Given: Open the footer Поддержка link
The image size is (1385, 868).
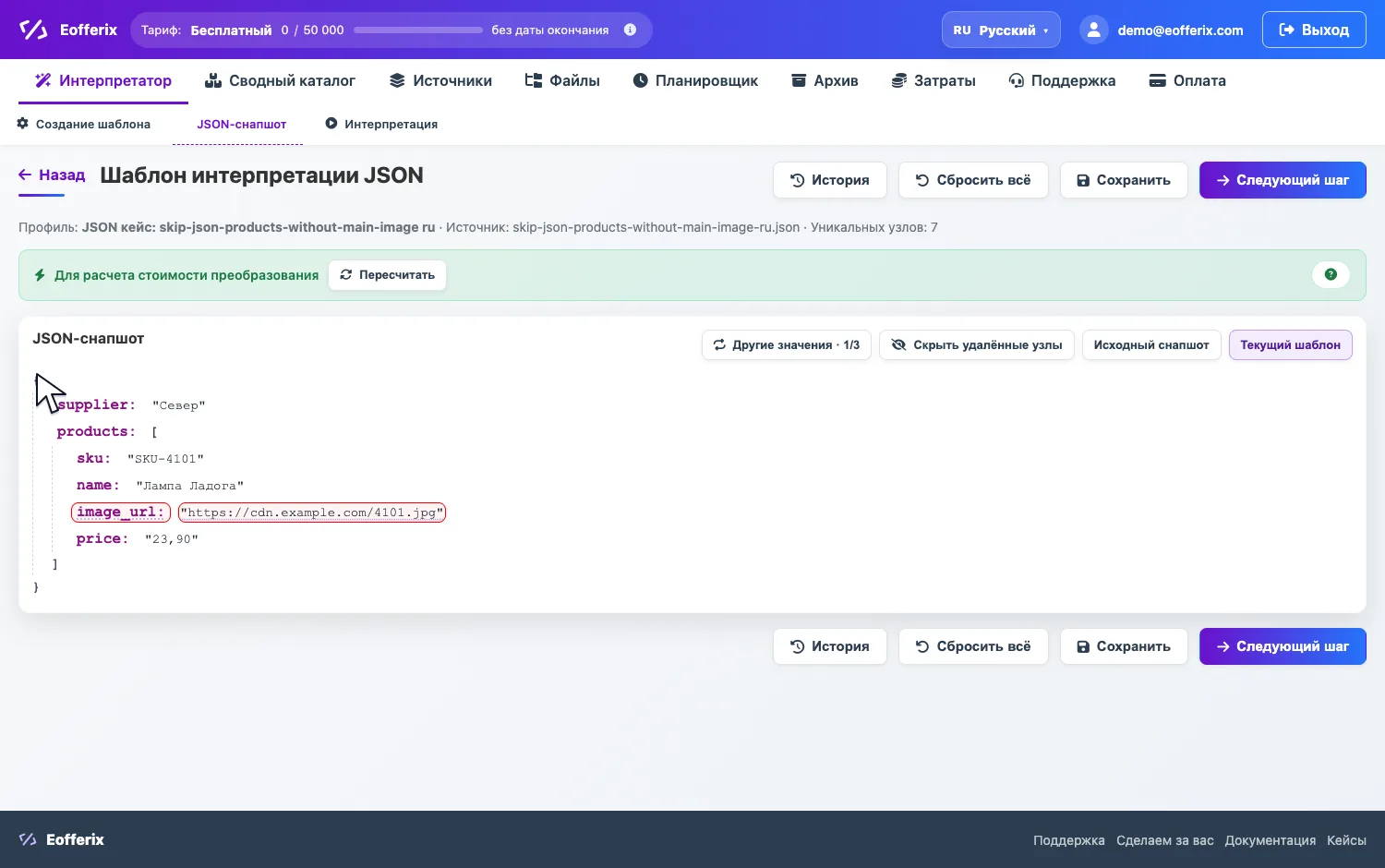Looking at the screenshot, I should (x=1068, y=840).
